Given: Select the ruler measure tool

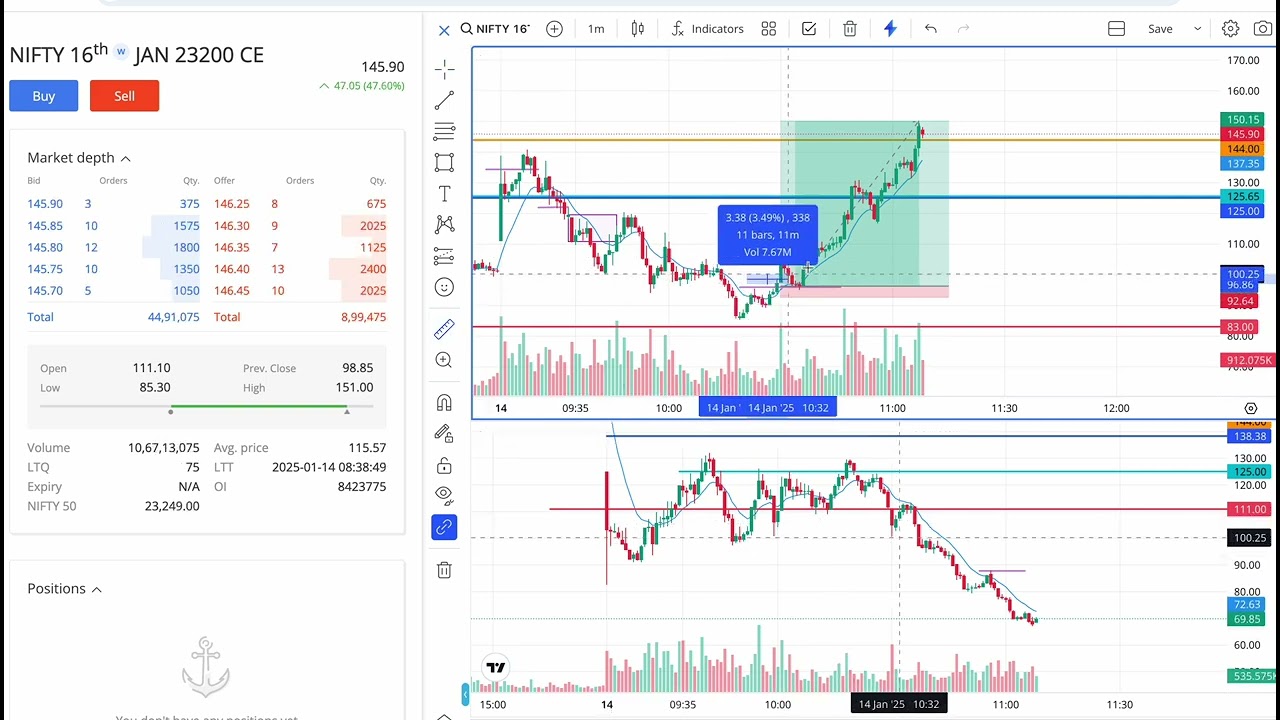Looking at the screenshot, I should coord(445,328).
